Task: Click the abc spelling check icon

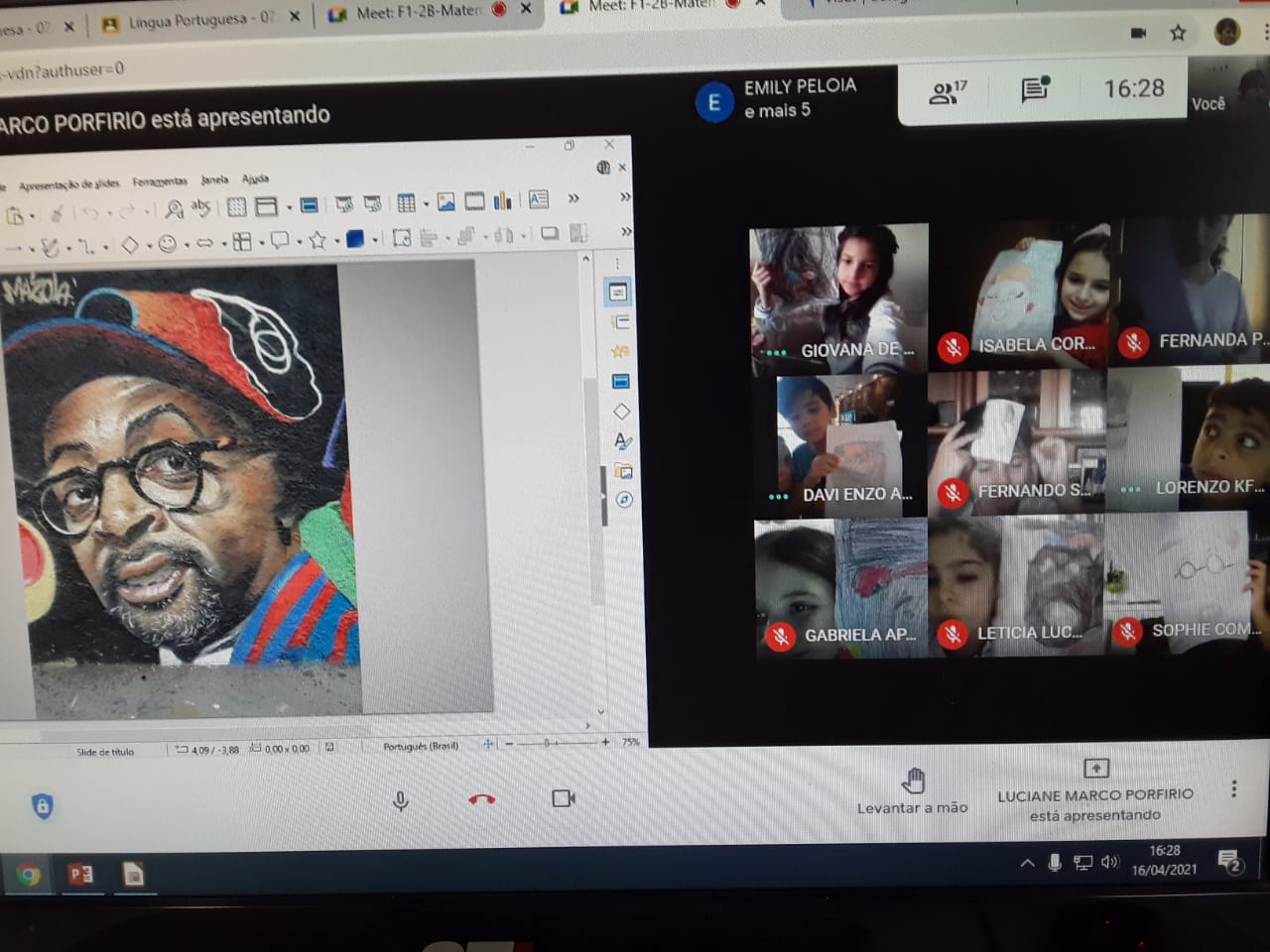Action: point(200,207)
